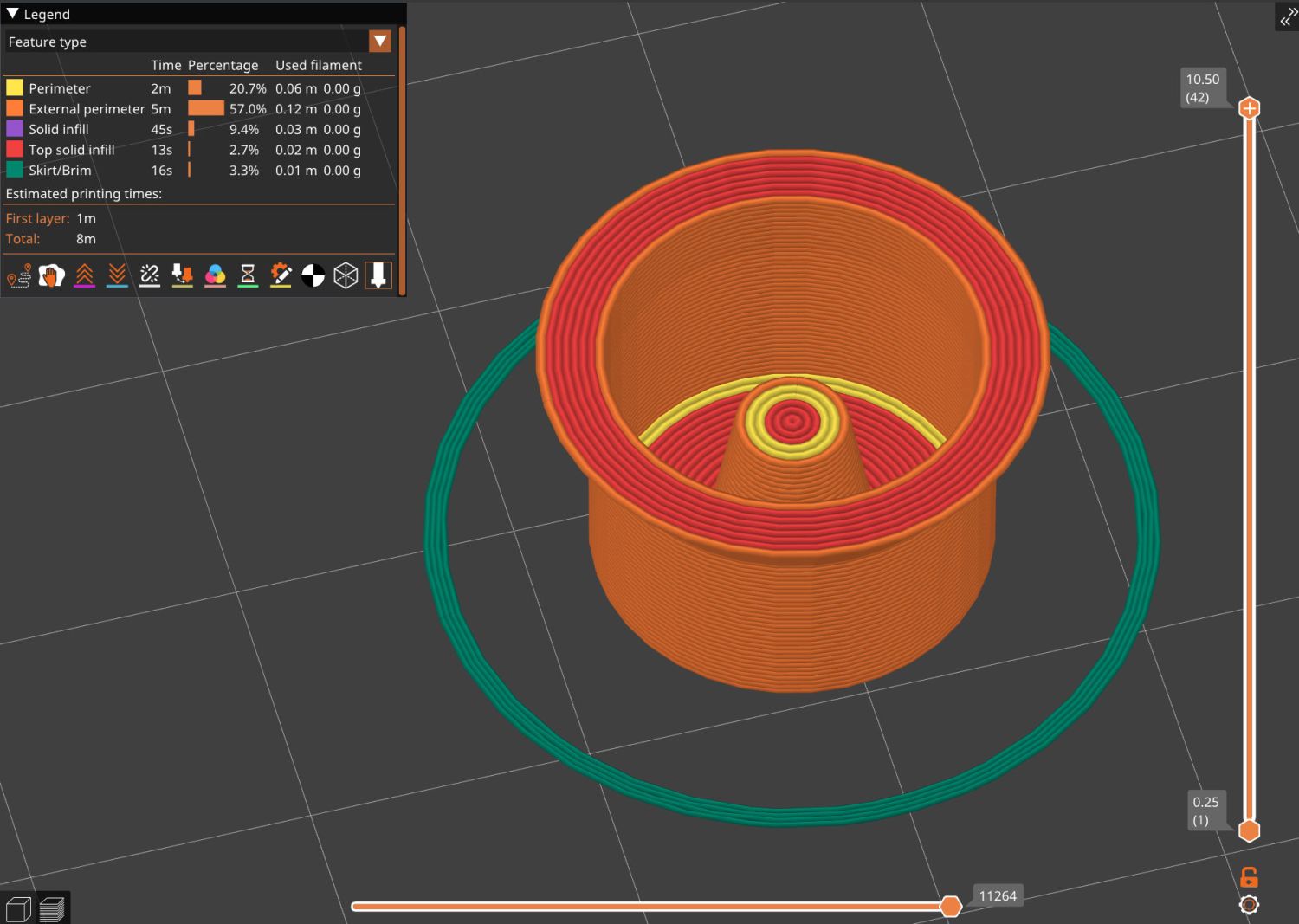The height and width of the screenshot is (924, 1299).
Task: Click the layer slider lock button
Action: tap(1249, 876)
